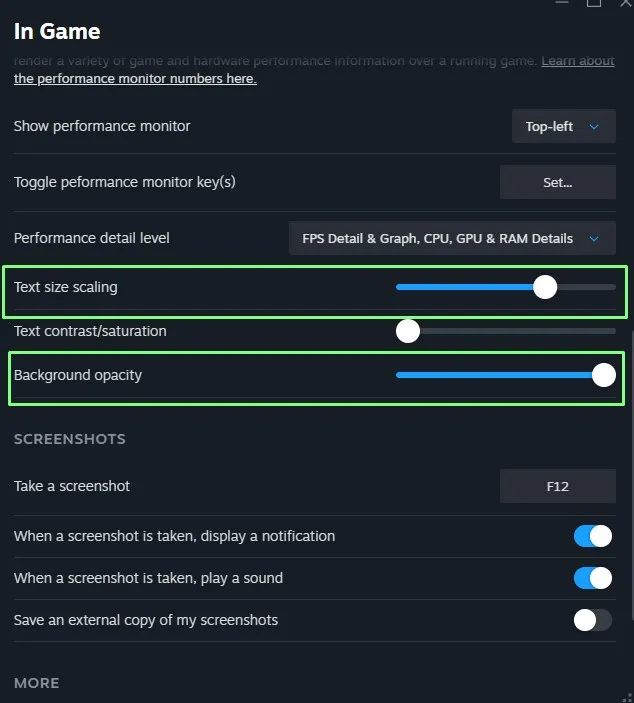Click the Background opacity slider handle
Viewport: 634px width, 703px height.
[604, 375]
